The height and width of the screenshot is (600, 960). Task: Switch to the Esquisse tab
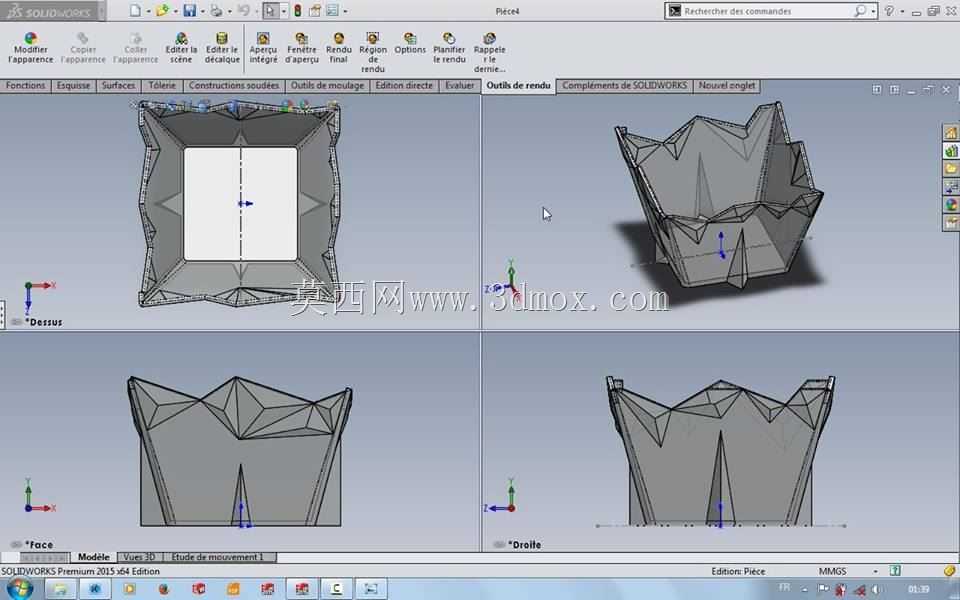point(73,86)
